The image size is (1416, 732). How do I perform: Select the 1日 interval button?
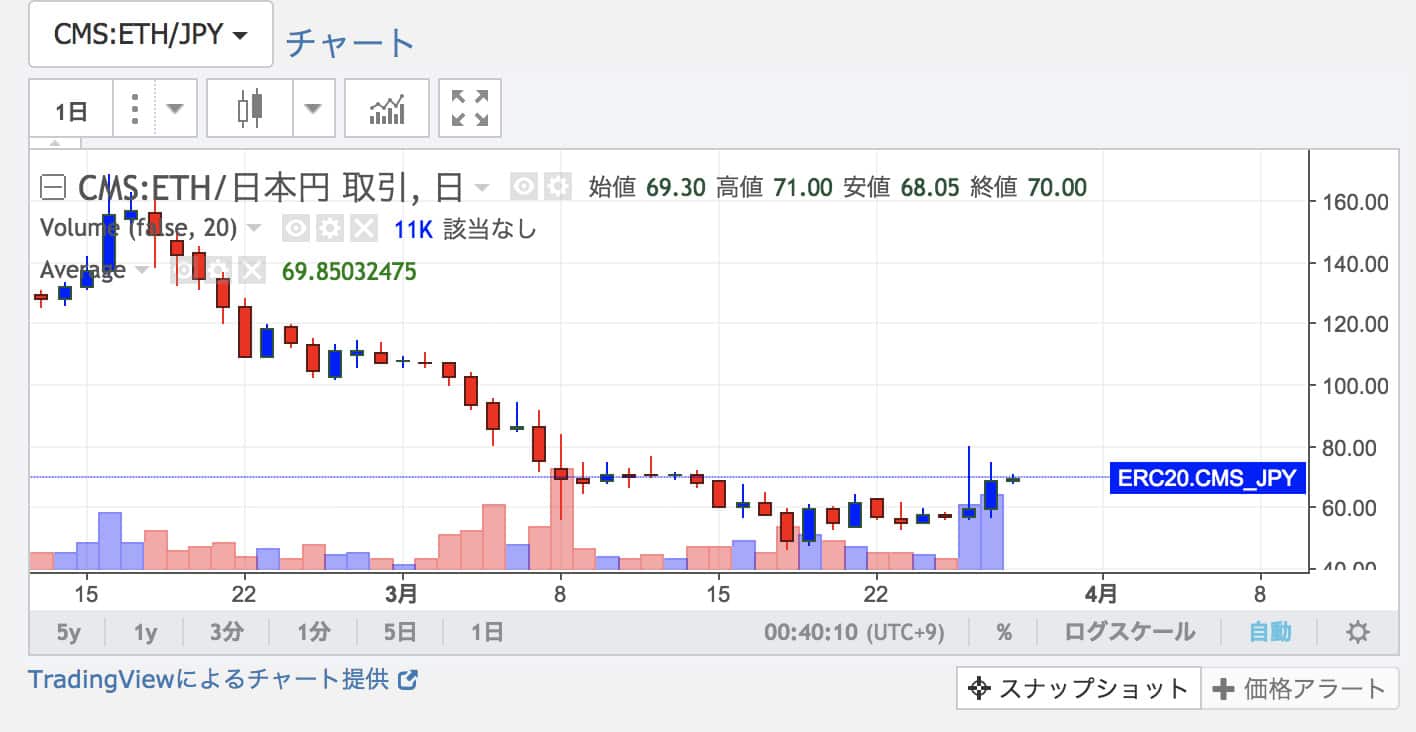71,109
